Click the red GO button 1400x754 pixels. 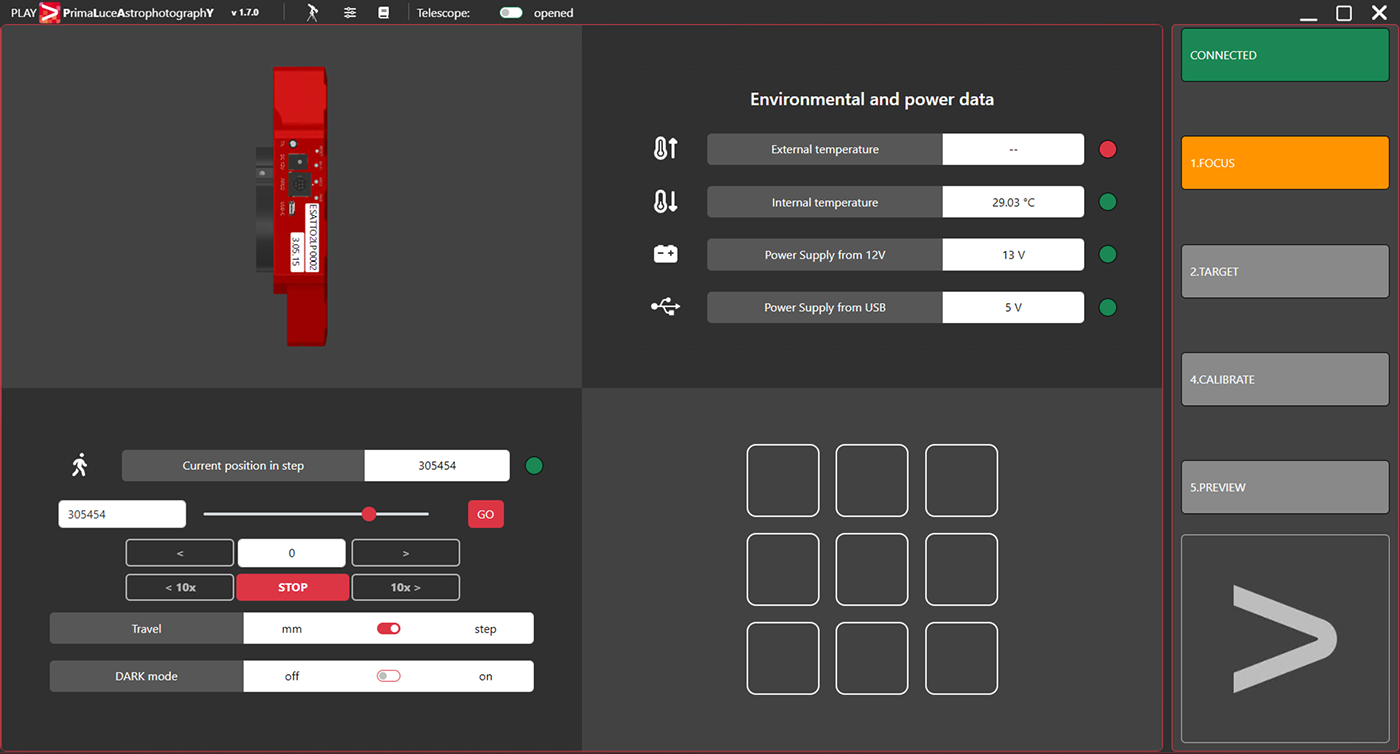pyautogui.click(x=486, y=514)
